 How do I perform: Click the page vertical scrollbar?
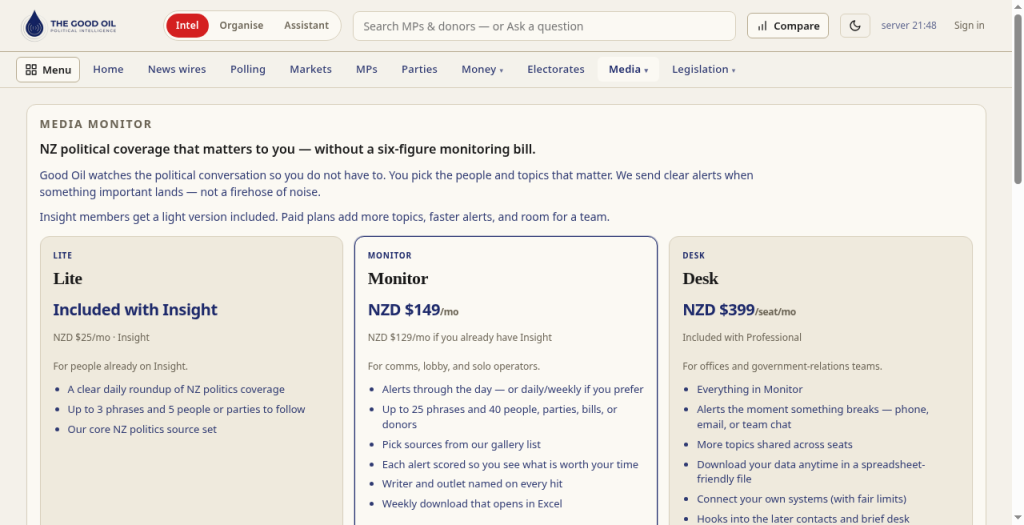click(1017, 98)
